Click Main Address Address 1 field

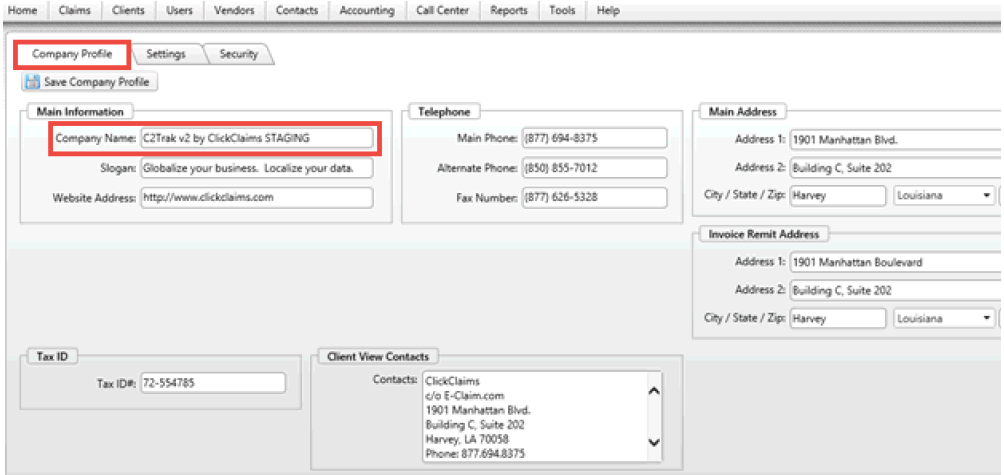click(x=896, y=138)
